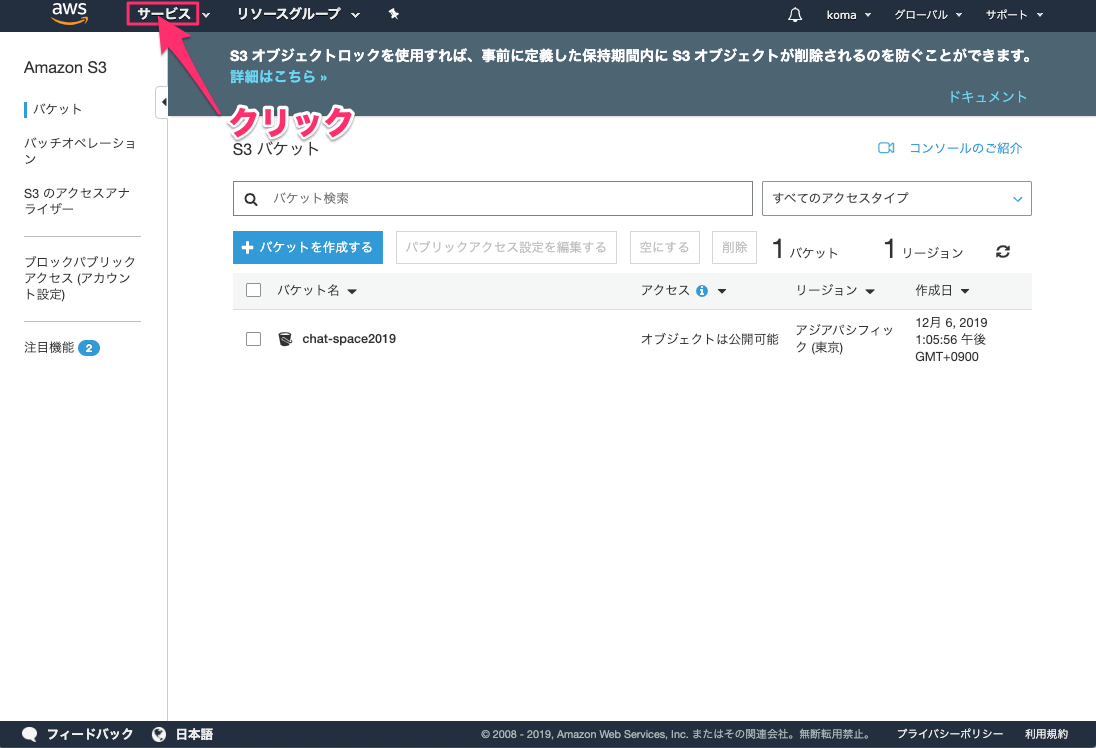Open the リソースグループ menu

click(297, 14)
